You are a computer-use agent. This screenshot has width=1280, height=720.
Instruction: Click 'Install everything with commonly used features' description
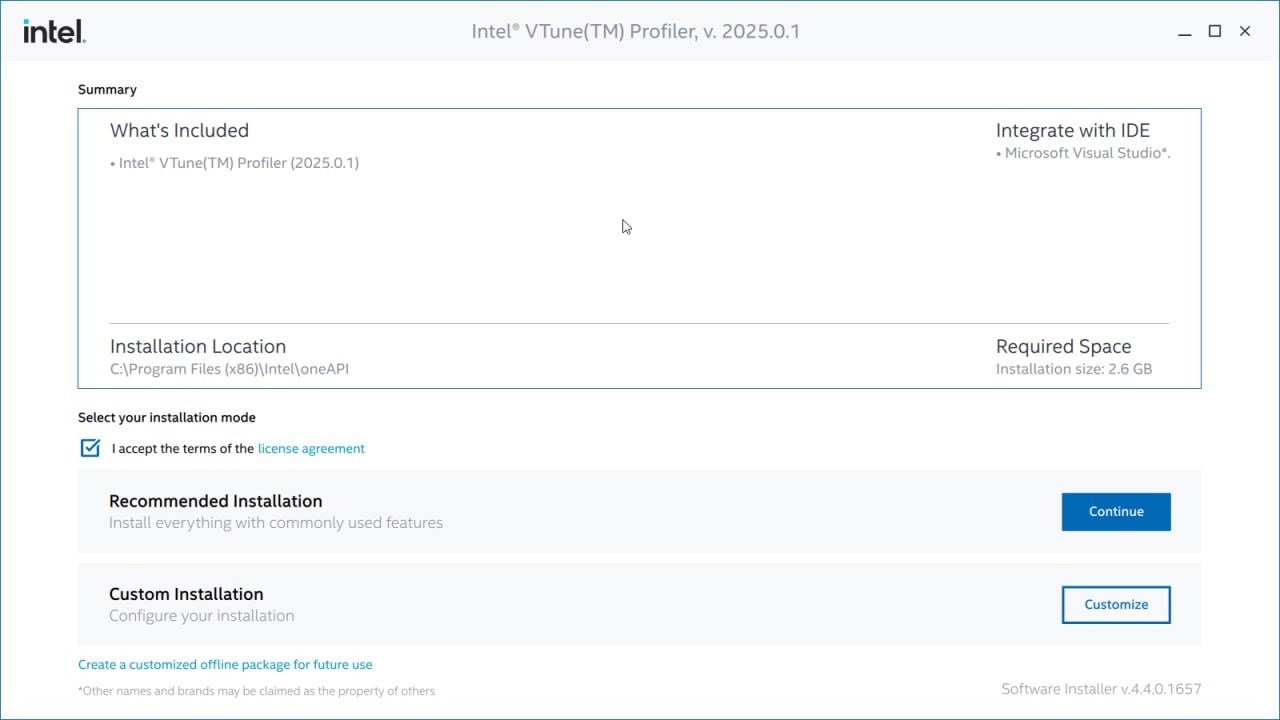pos(276,523)
